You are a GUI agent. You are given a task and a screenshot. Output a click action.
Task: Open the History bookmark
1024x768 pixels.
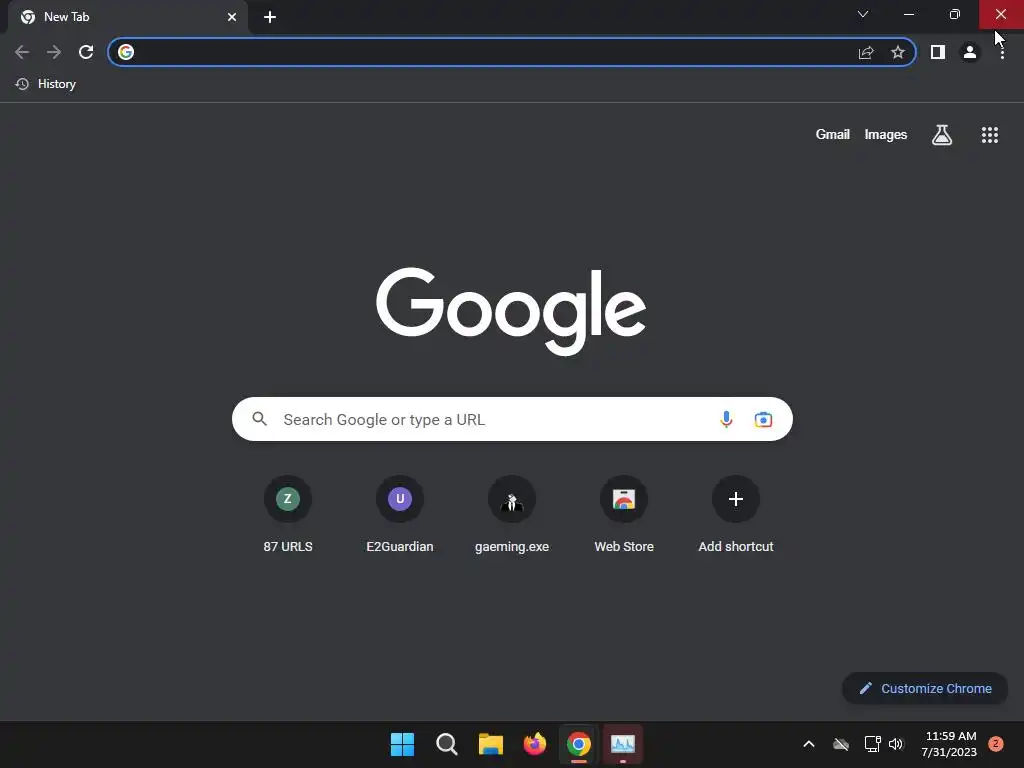click(x=46, y=84)
